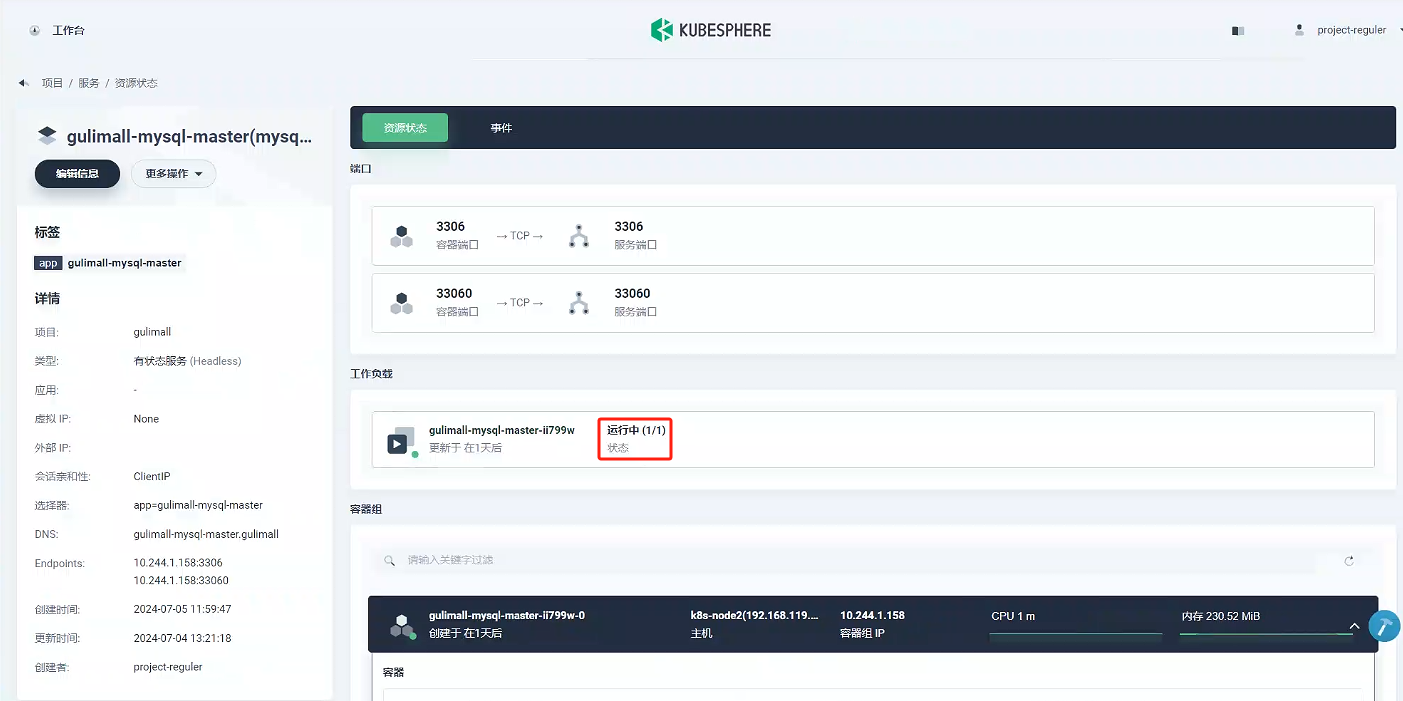
Task: Click the service port icon for 33060
Action: (579, 303)
